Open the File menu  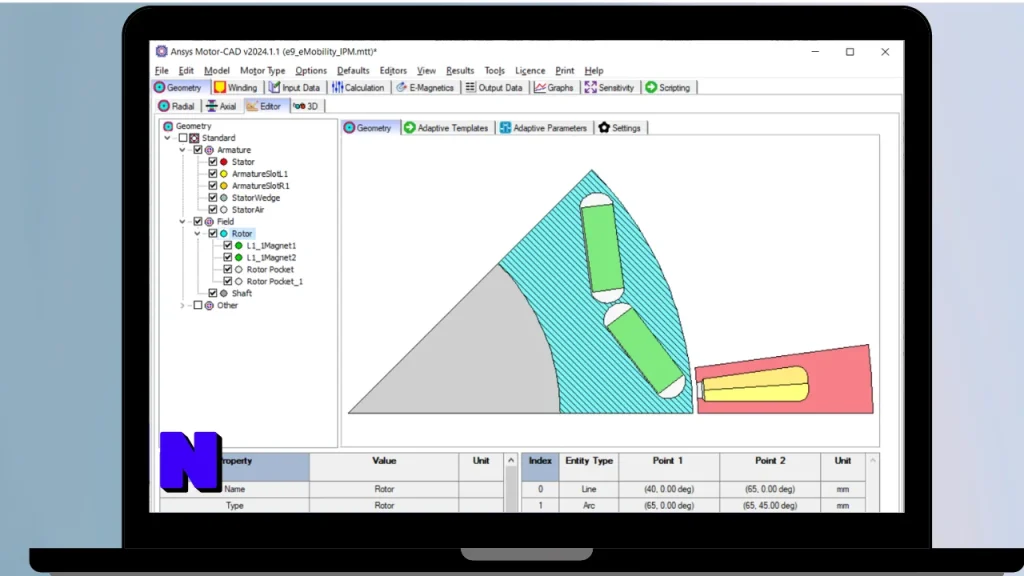pyautogui.click(x=161, y=71)
